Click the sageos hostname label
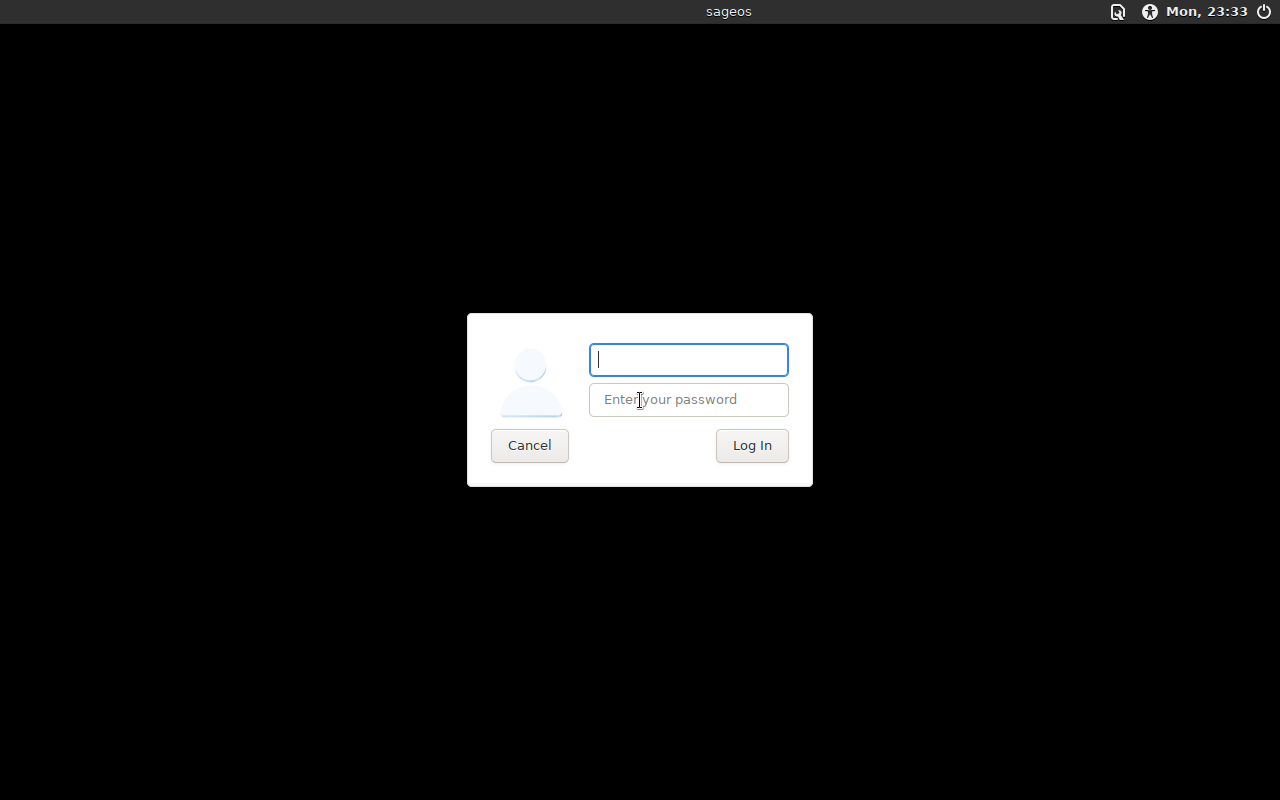The height and width of the screenshot is (800, 1280). coord(729,12)
